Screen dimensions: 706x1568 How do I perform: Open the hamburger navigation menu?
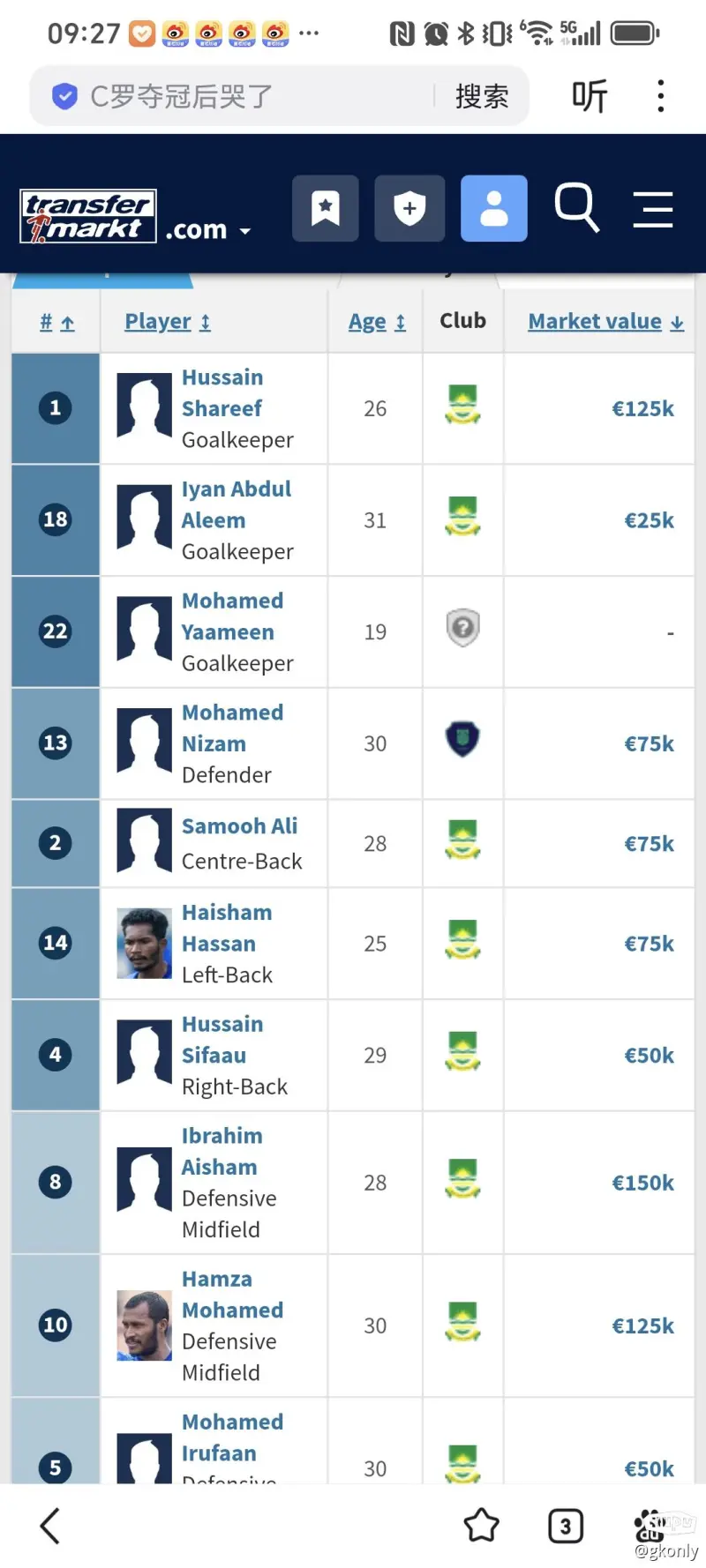pyautogui.click(x=653, y=210)
